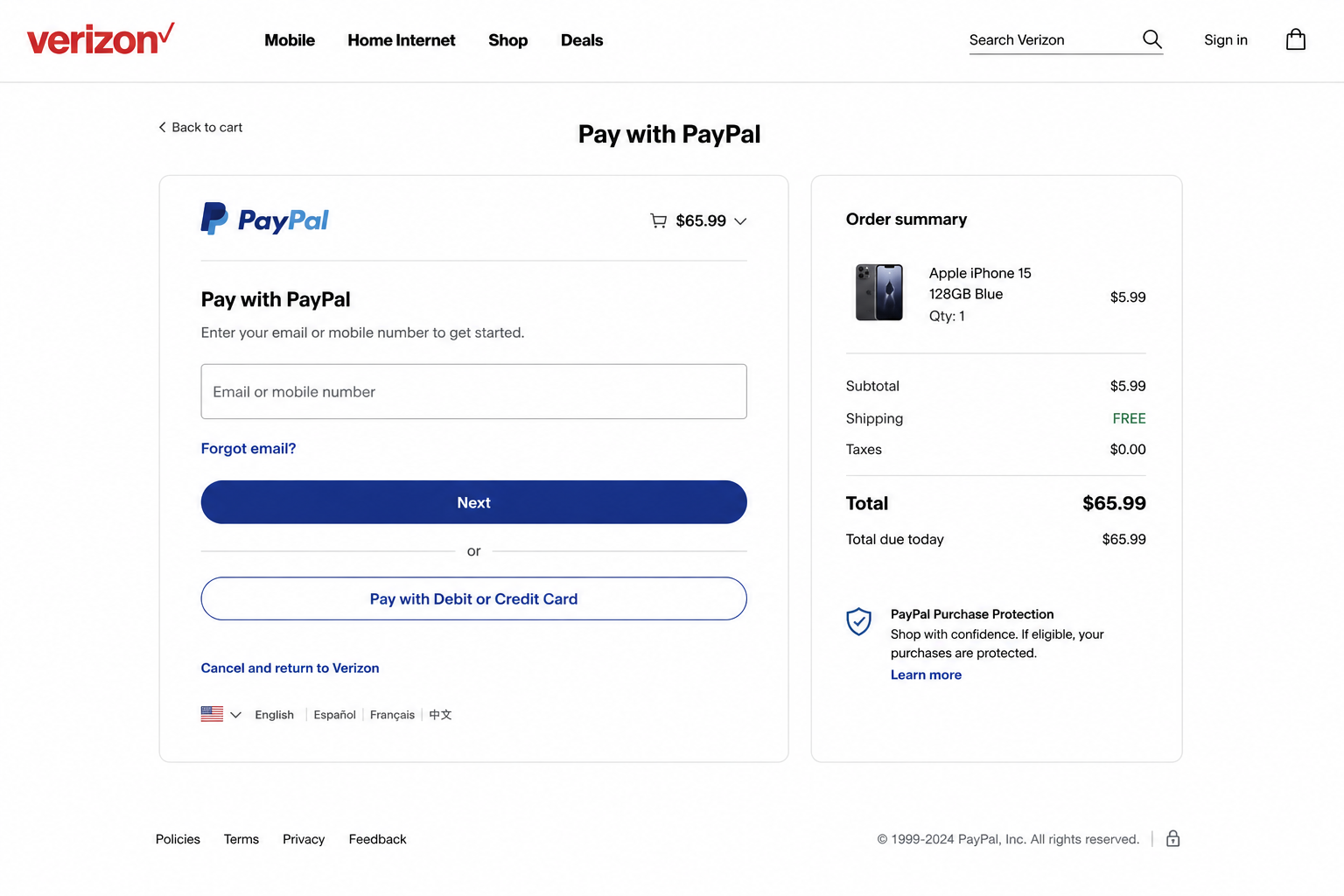Click the footer padlock icon

[1173, 838]
